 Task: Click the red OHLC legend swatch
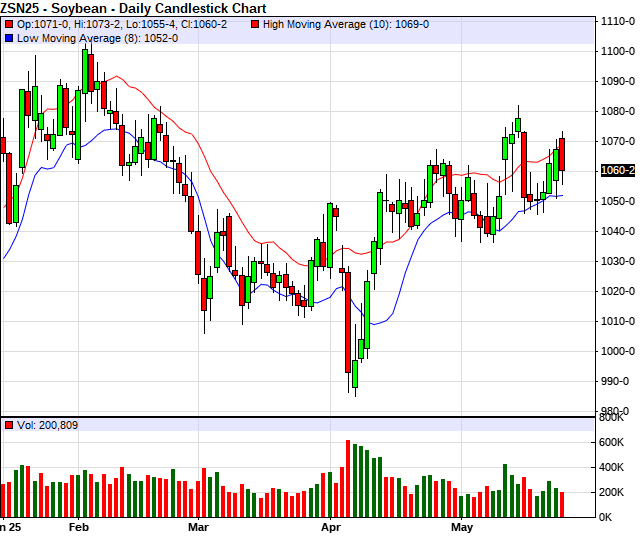(x=9, y=23)
